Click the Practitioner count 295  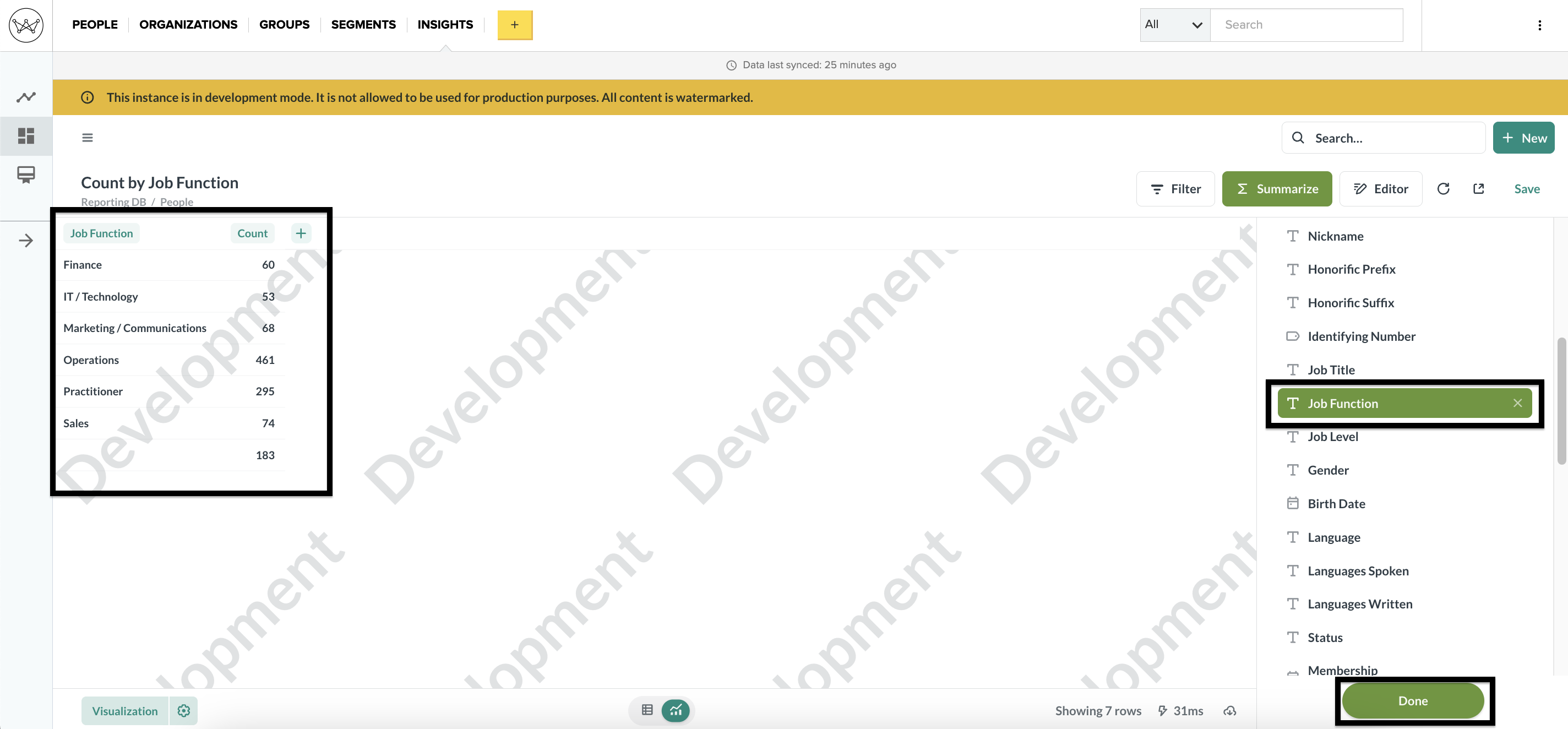(265, 391)
